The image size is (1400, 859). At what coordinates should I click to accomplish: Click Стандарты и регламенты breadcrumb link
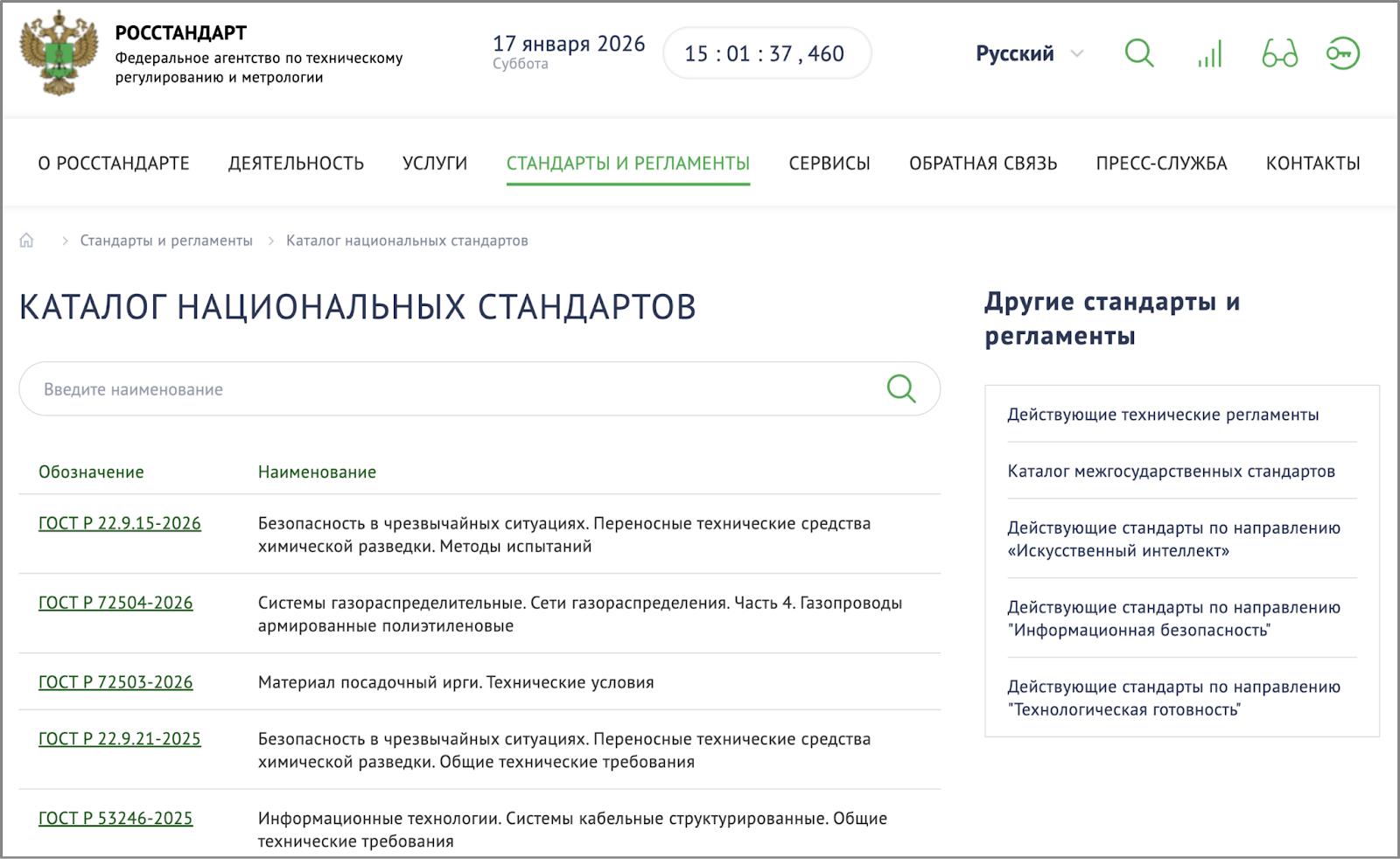(x=166, y=241)
